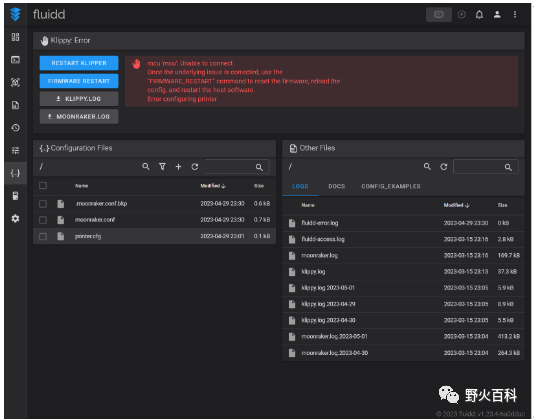Screen dimensions: 534x419
Task: Open the Tune sliders sidebar icon
Action: click(15, 151)
